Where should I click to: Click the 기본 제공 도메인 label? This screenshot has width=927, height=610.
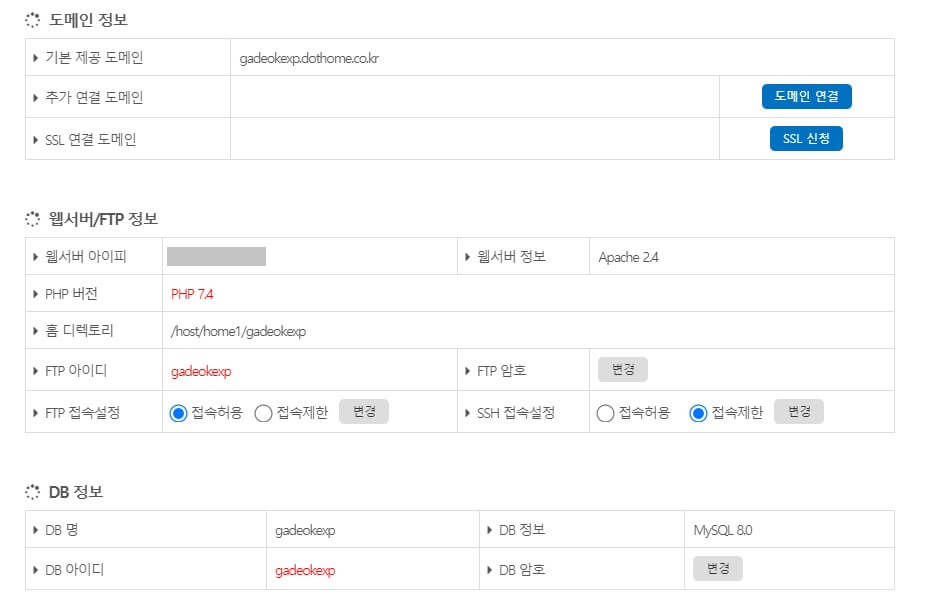click(x=94, y=58)
